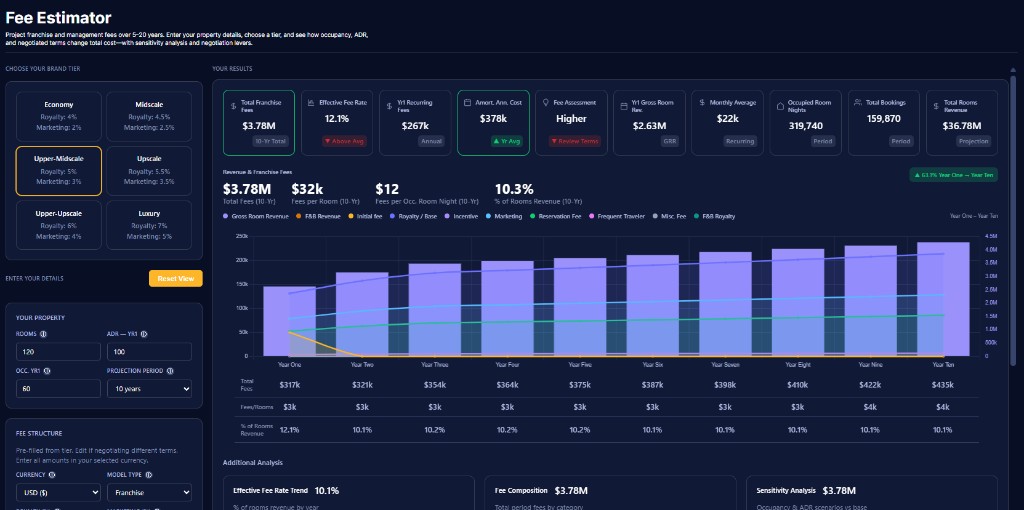This screenshot has width=1024, height=510.
Task: Click the Year Ten total fees value $435k
Action: (x=942, y=385)
